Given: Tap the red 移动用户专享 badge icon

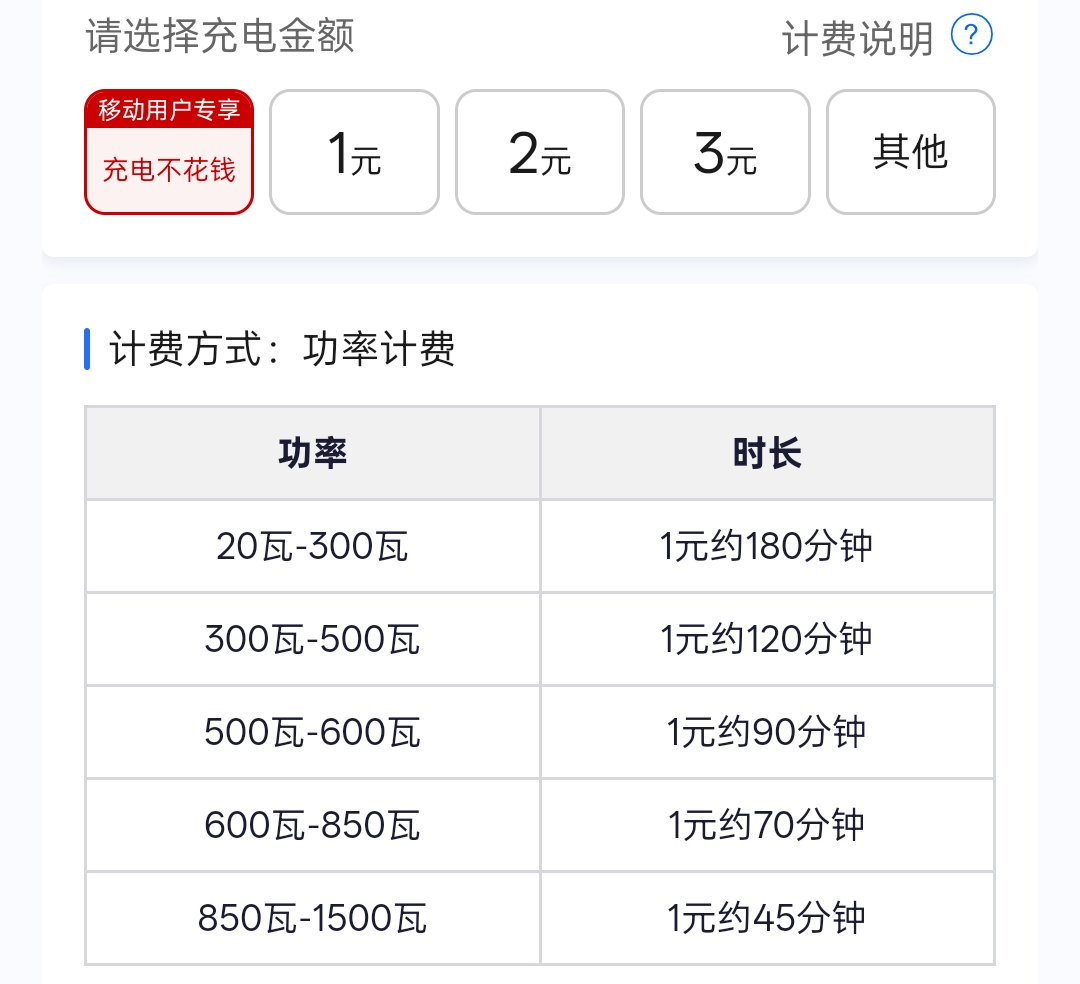Looking at the screenshot, I should pyautogui.click(x=168, y=110).
